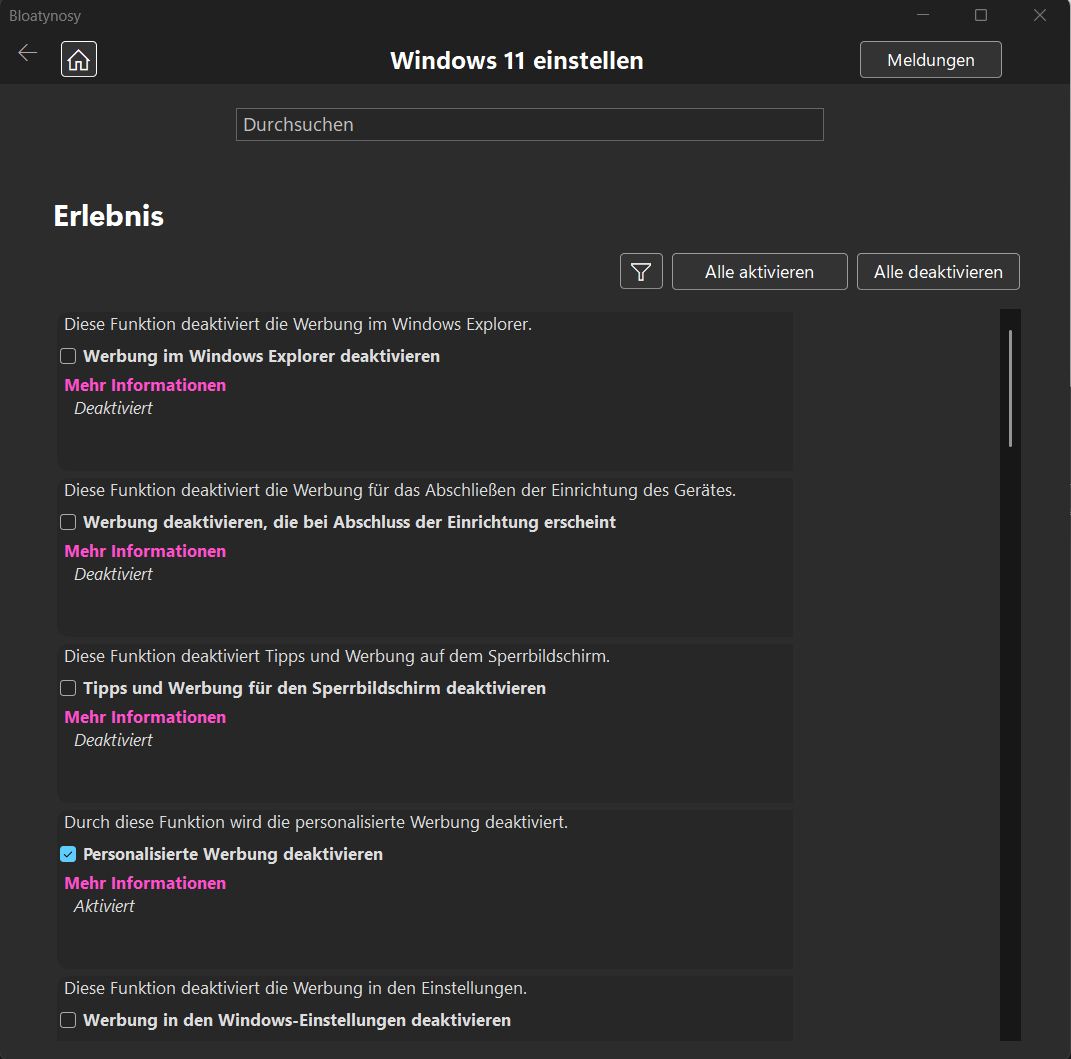The width and height of the screenshot is (1071, 1059).
Task: Open Mehr Informationen for Einrichtung Werbung
Action: [x=145, y=551]
